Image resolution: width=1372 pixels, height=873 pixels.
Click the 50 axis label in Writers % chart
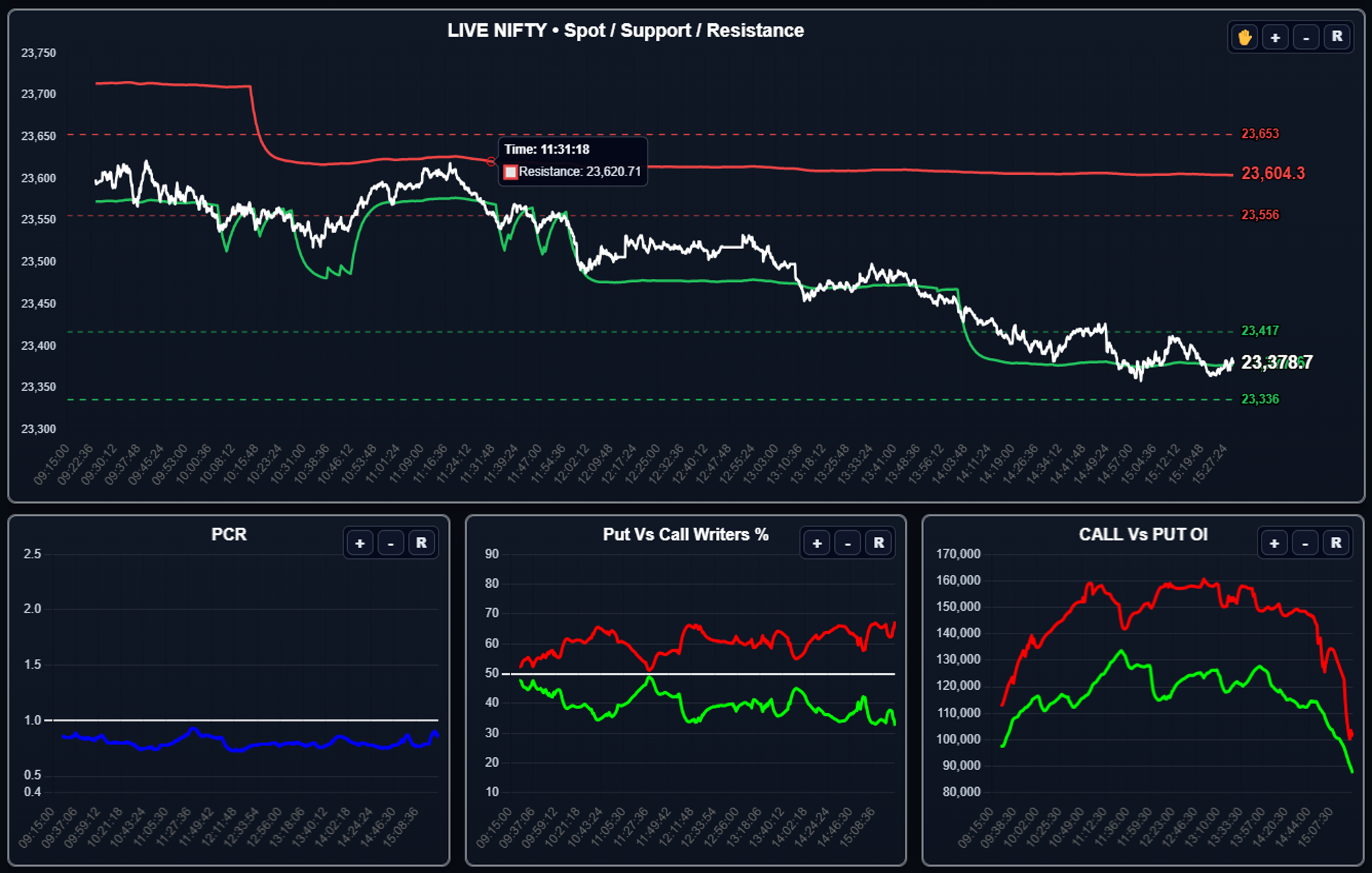pyautogui.click(x=492, y=673)
